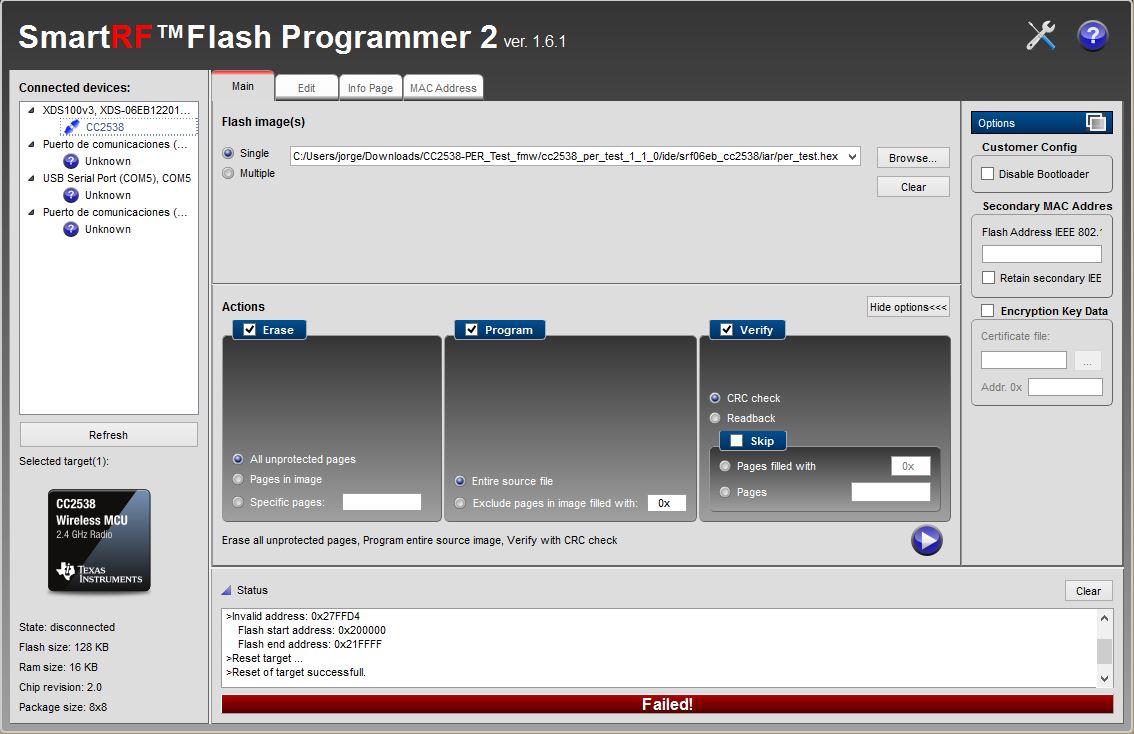Select the CC2538 device tree item
This screenshot has width=1134, height=734.
[105, 127]
